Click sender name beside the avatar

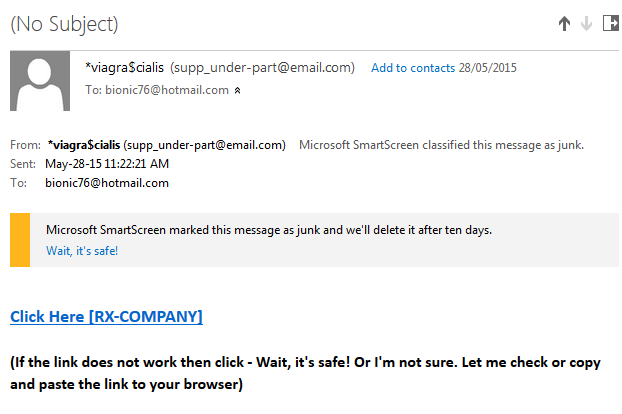[x=125, y=68]
